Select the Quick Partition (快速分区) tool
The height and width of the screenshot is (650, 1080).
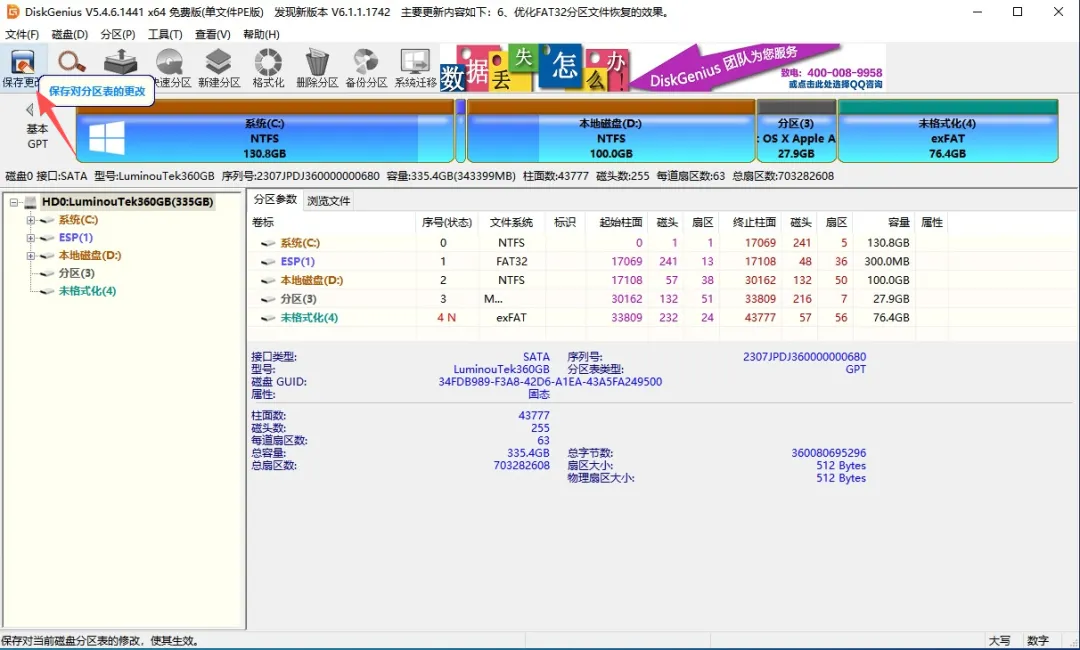[169, 68]
